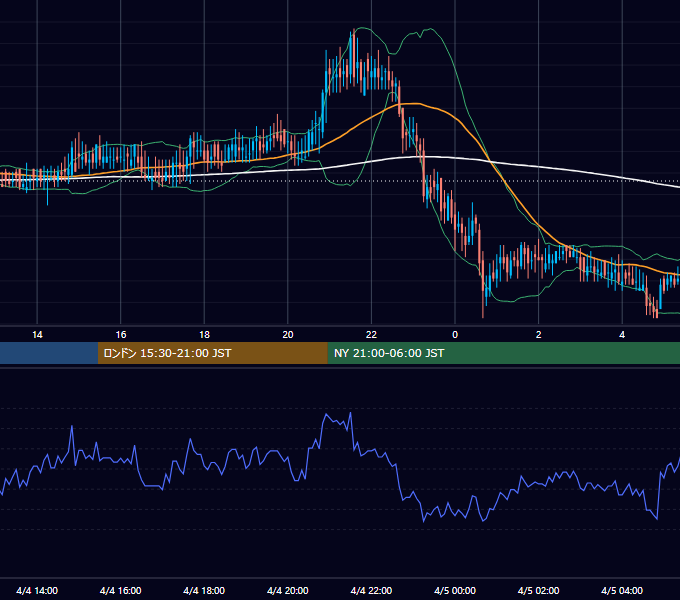Click the 4/4 20:00 indicator axis label
The image size is (680, 600).
point(288,590)
